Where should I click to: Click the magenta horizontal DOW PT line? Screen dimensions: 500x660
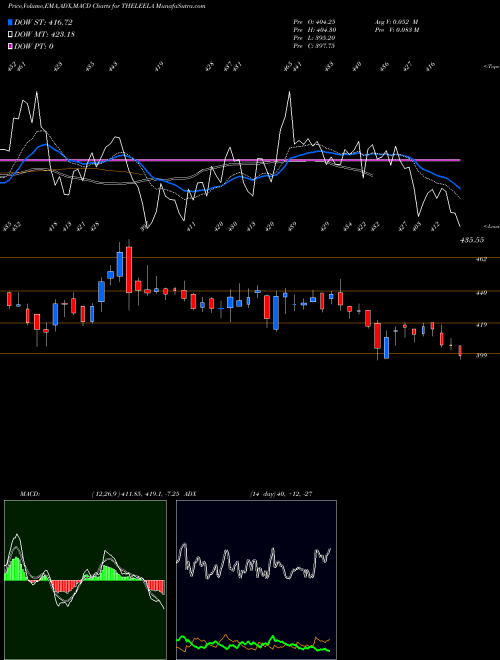click(x=230, y=160)
